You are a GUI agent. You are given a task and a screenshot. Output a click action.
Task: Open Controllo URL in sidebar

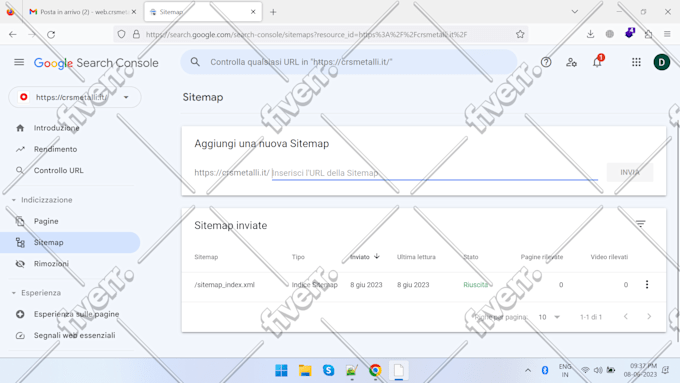point(59,170)
